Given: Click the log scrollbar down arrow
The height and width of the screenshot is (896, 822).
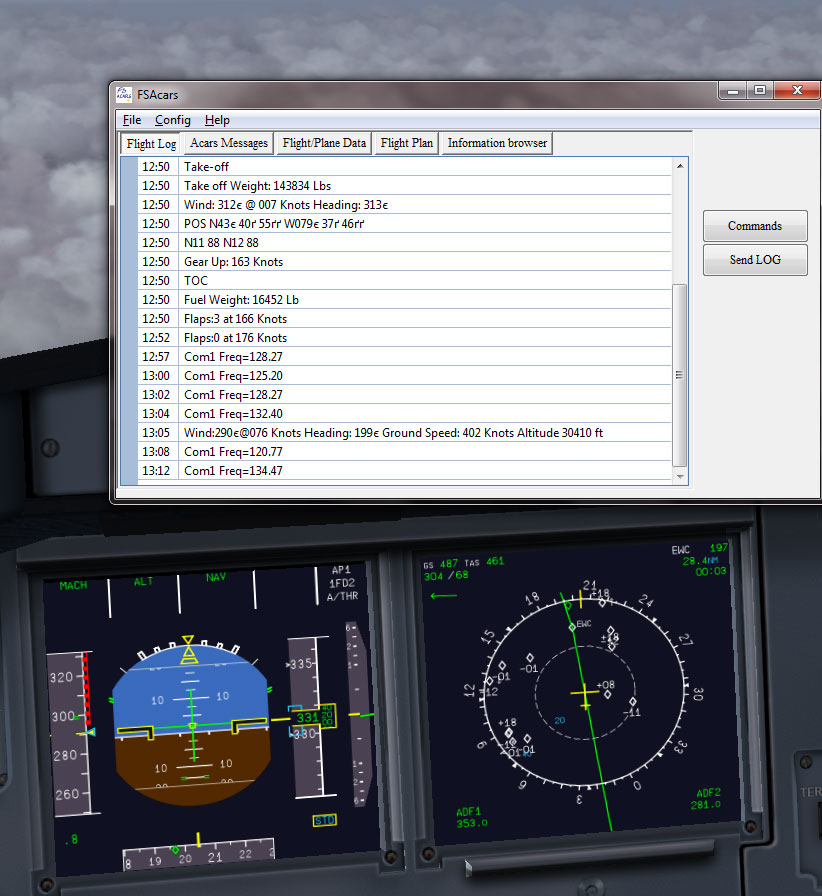Looking at the screenshot, I should (x=680, y=476).
